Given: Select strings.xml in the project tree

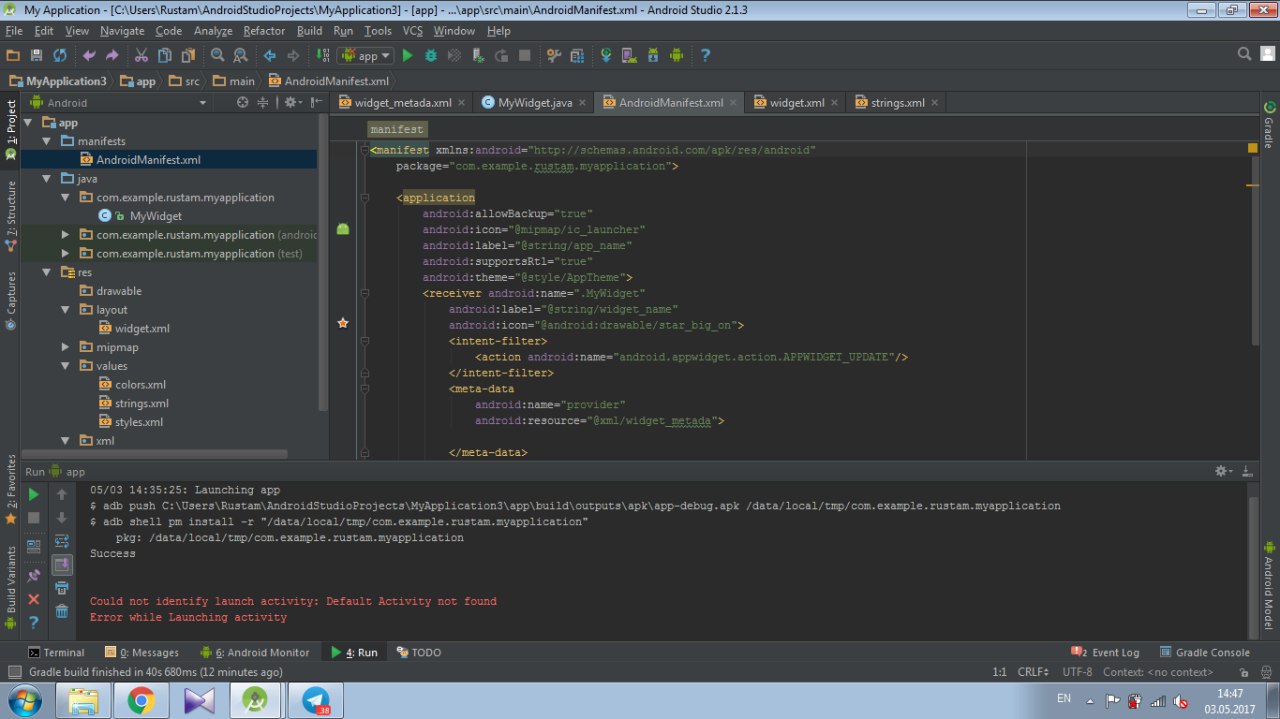Looking at the screenshot, I should click(134, 403).
